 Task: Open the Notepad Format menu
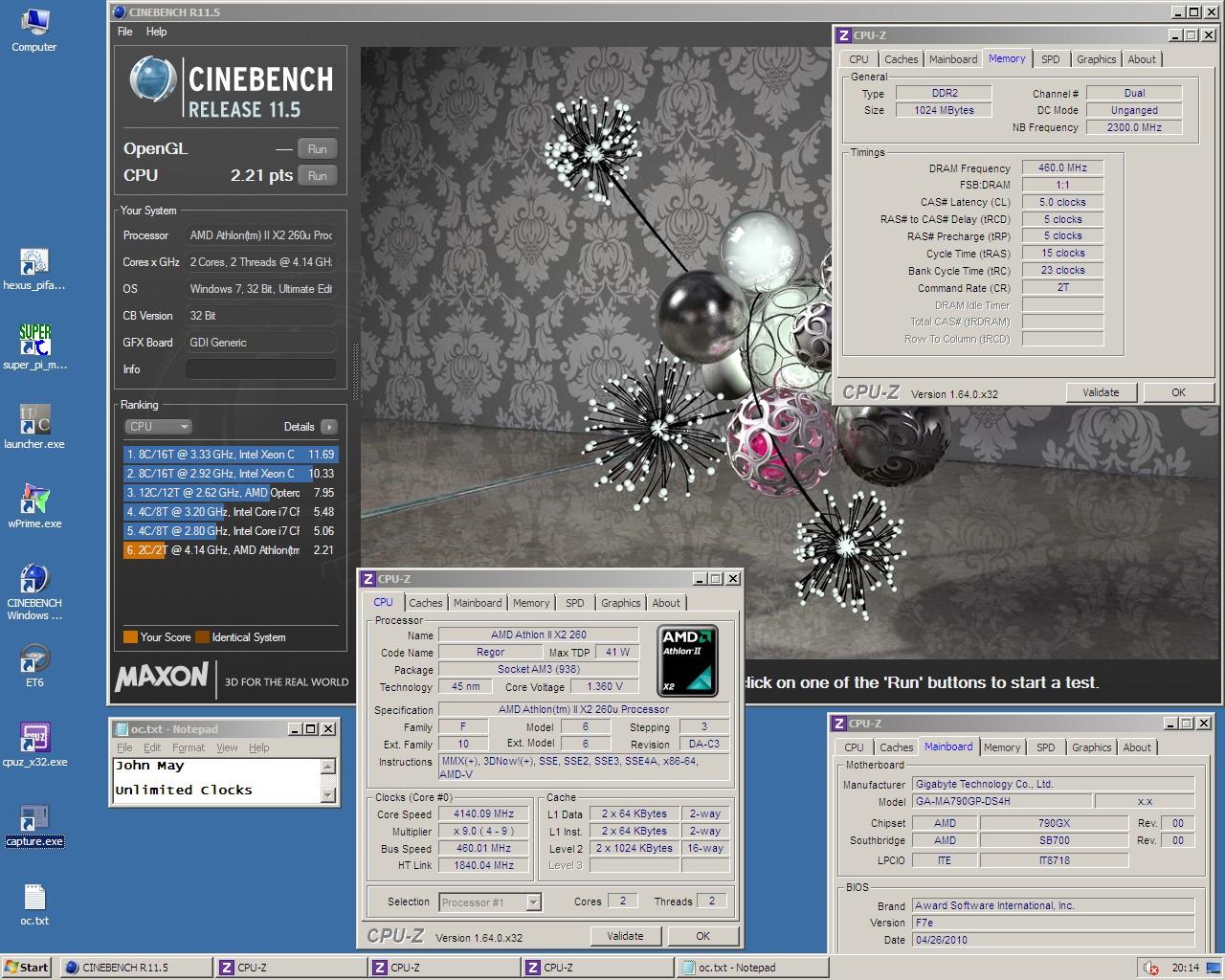189,747
